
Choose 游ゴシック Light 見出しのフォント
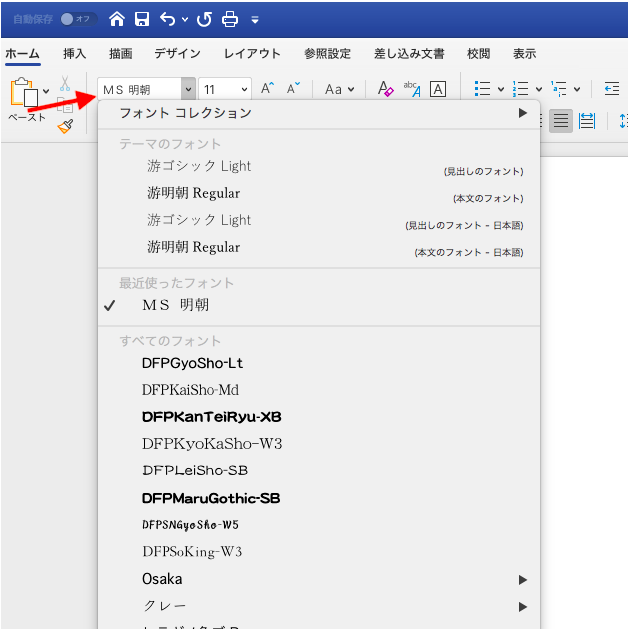[319, 167]
